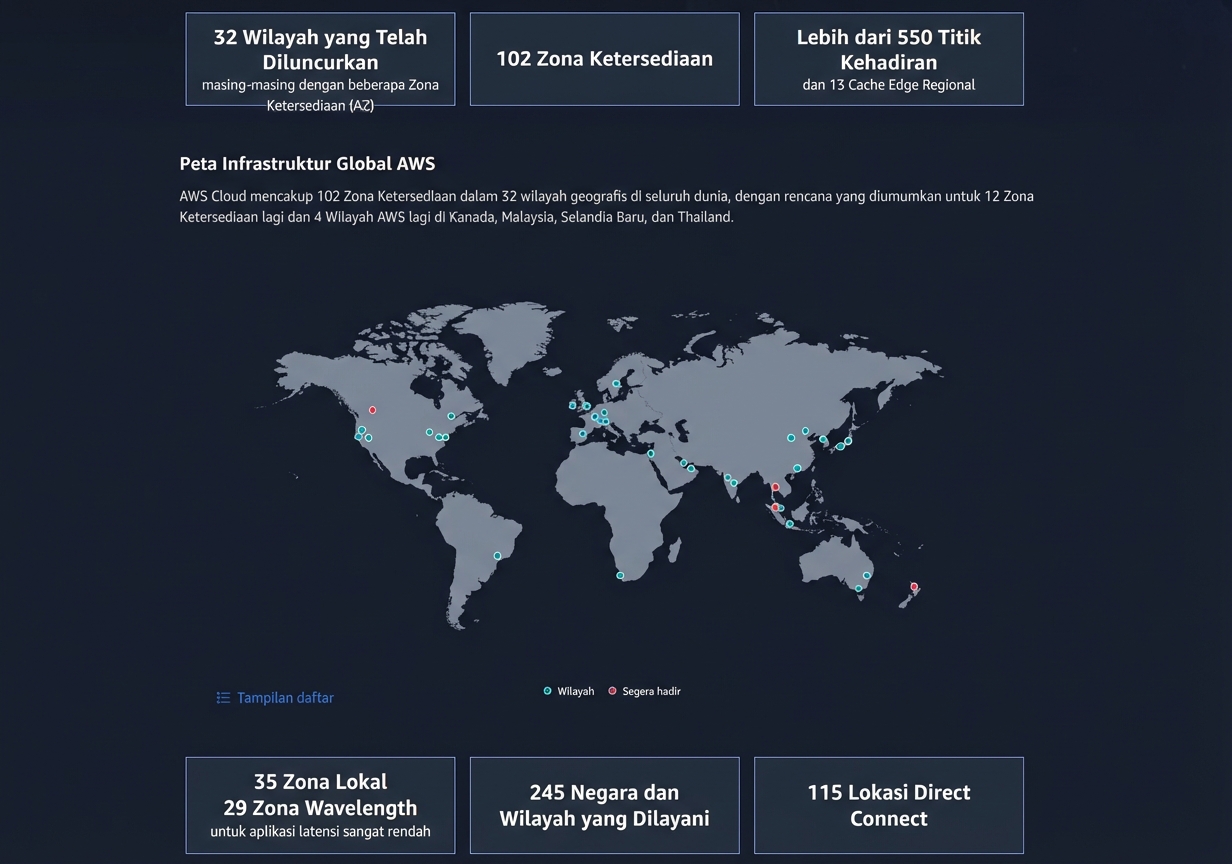The height and width of the screenshot is (864, 1232).
Task: Select the Ireland region marker
Action: [572, 405]
